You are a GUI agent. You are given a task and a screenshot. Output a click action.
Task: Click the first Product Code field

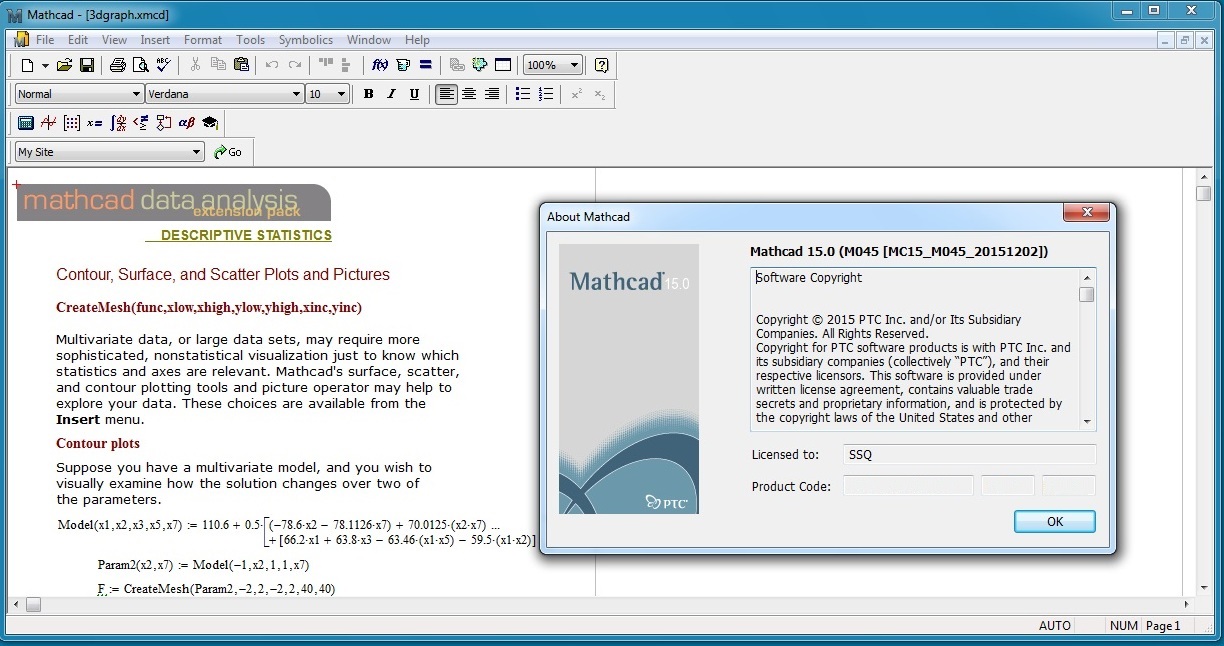(908, 486)
